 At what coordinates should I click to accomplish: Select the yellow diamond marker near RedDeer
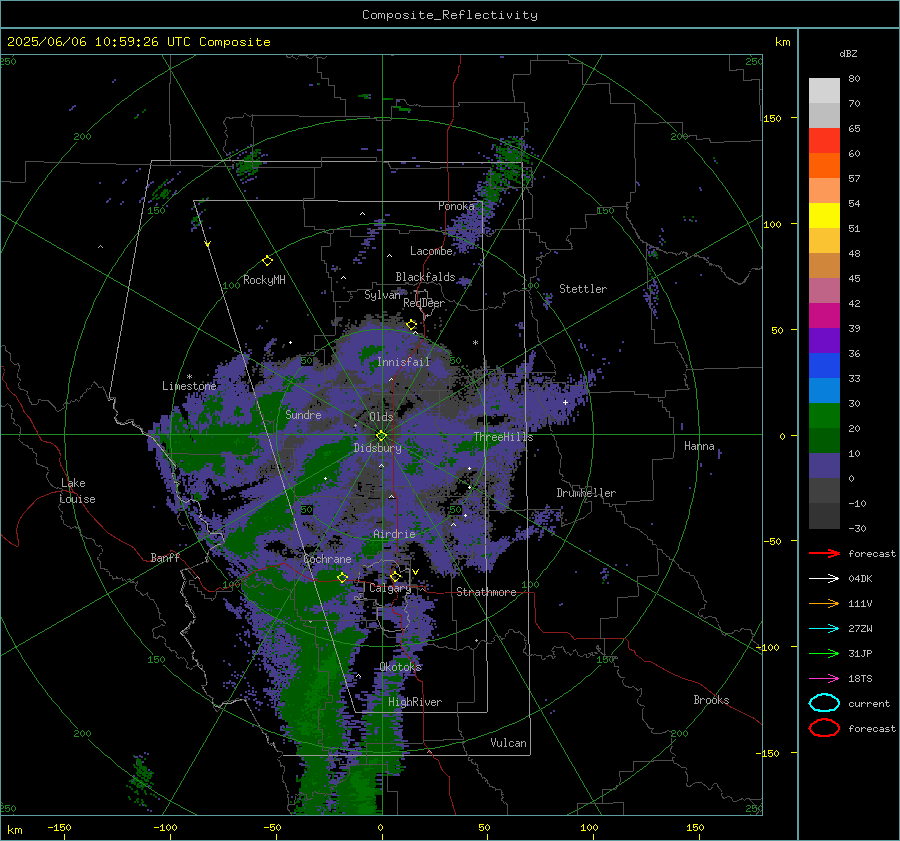point(412,325)
